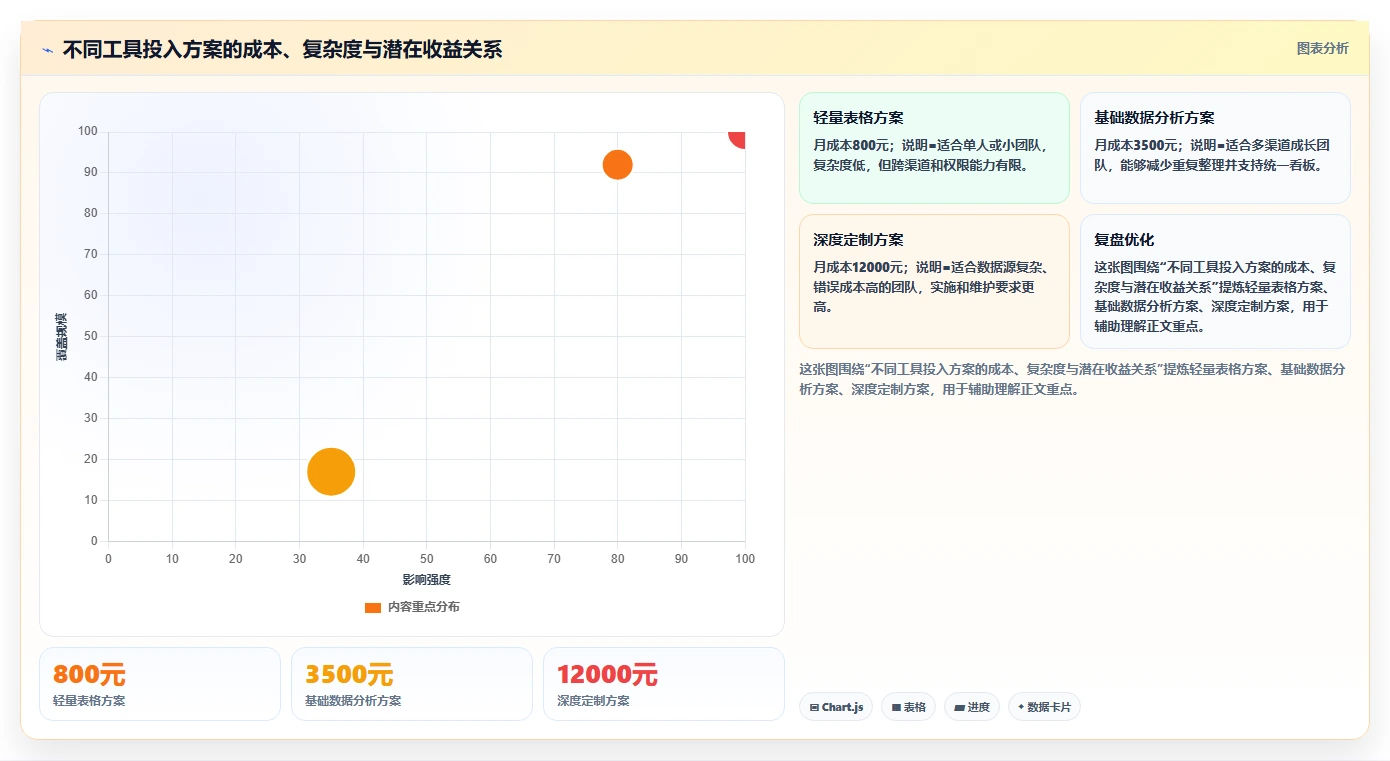Viewport: 1390px width, 761px height.
Task: Open the 深度定制方案 description card
Action: point(934,281)
